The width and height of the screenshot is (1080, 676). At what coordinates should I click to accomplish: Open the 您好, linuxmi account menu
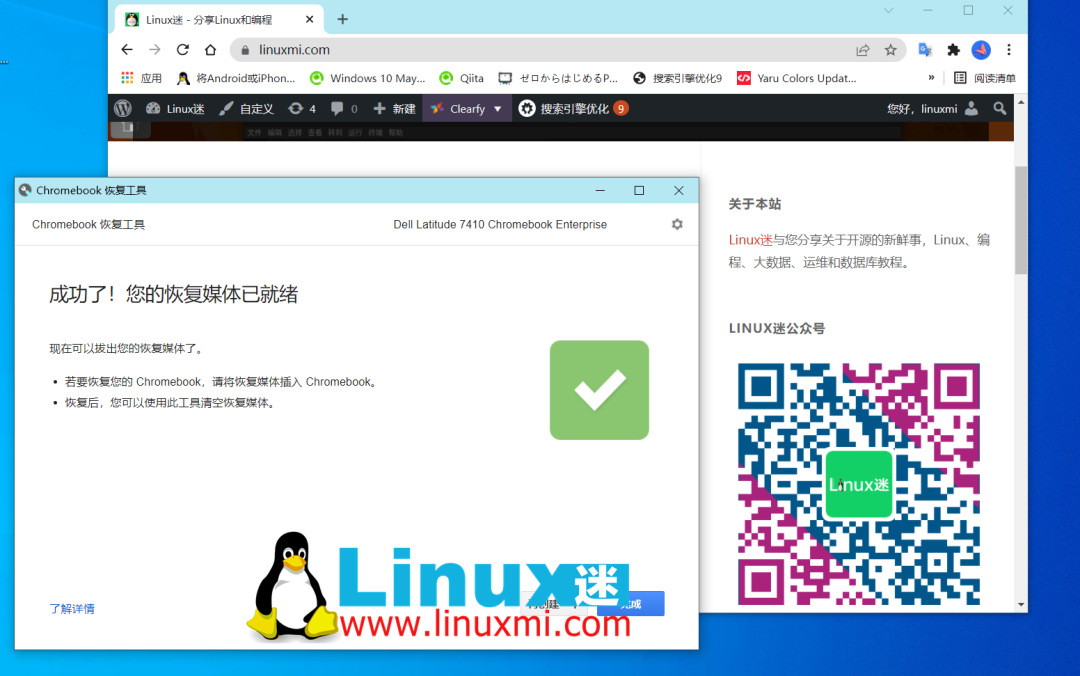coord(932,108)
